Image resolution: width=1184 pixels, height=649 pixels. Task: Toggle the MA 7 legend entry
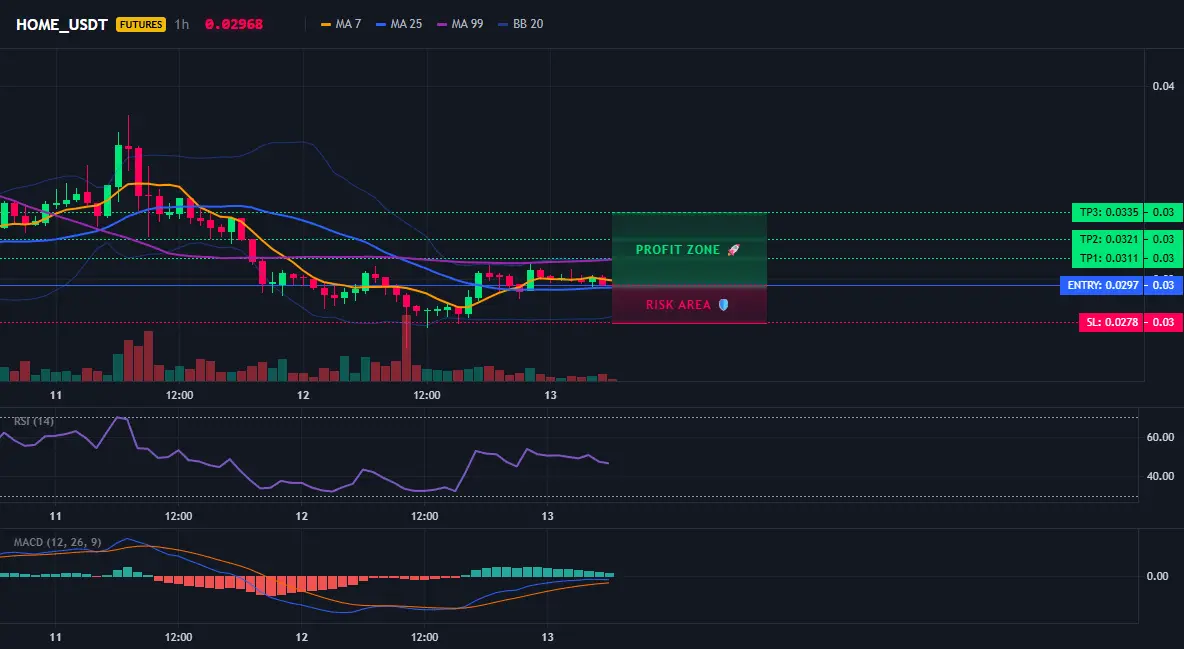coord(341,24)
